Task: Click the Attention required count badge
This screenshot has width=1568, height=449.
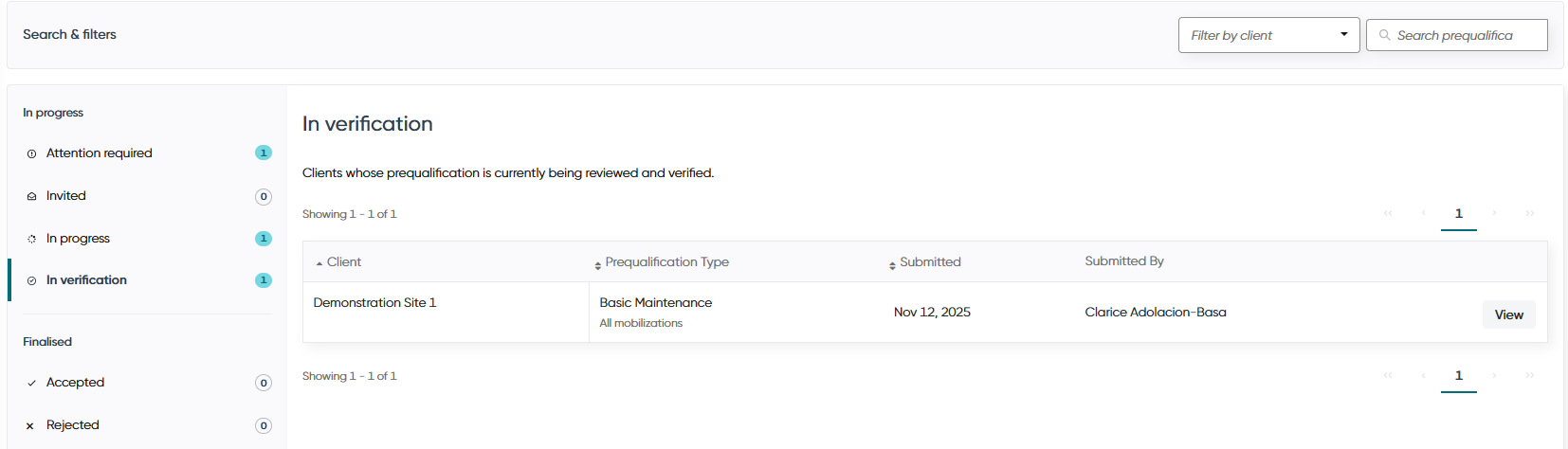Action: [x=264, y=153]
